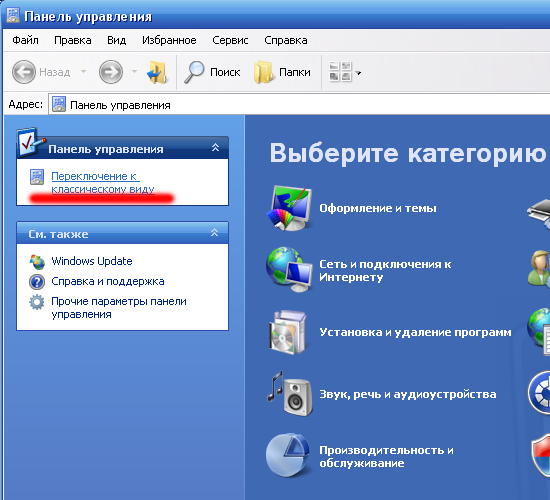The image size is (550, 500).
Task: Click the Up folder toolbar icon
Action: [157, 72]
